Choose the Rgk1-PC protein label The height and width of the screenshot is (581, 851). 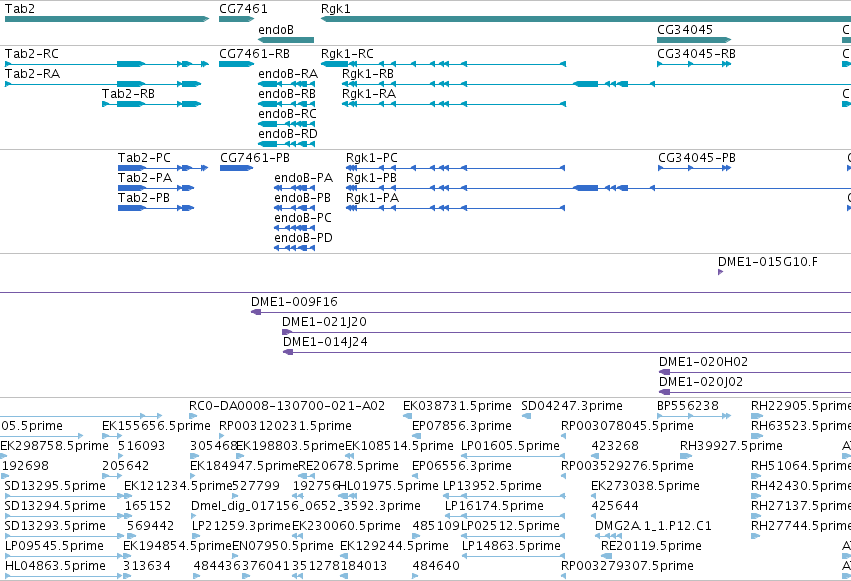click(x=372, y=158)
